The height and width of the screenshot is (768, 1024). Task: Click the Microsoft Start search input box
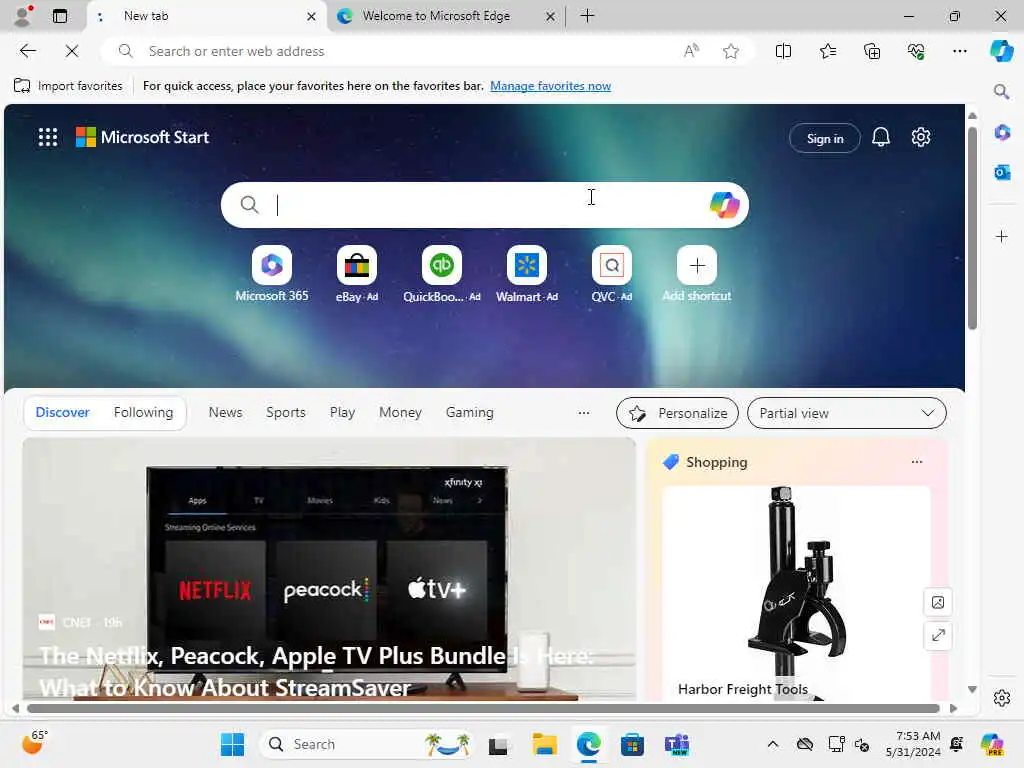click(485, 205)
